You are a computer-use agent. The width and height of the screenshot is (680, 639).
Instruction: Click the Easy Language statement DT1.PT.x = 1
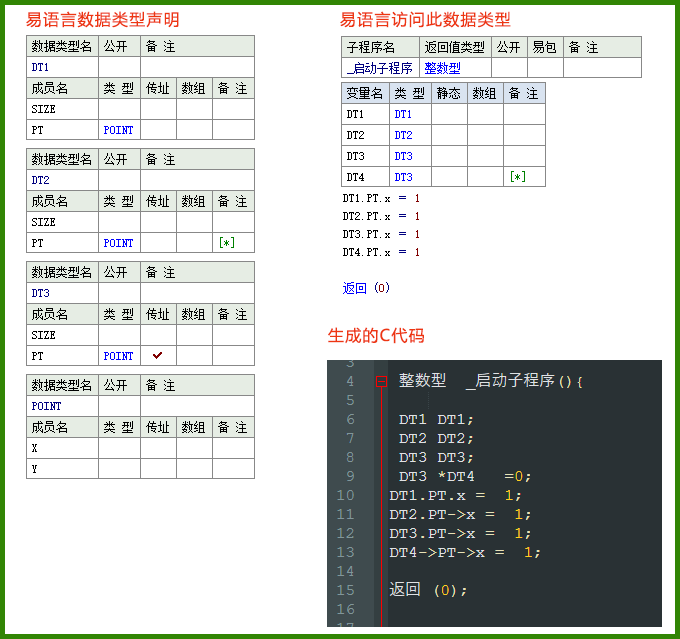click(381, 198)
